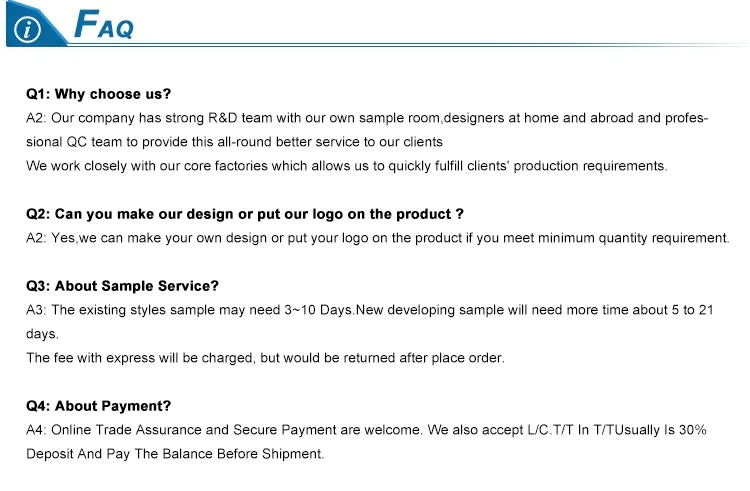Image resolution: width=750 pixels, height=491 pixels.
Task: Select the 'Q4: About Payment?' heading
Action: pyautogui.click(x=98, y=406)
